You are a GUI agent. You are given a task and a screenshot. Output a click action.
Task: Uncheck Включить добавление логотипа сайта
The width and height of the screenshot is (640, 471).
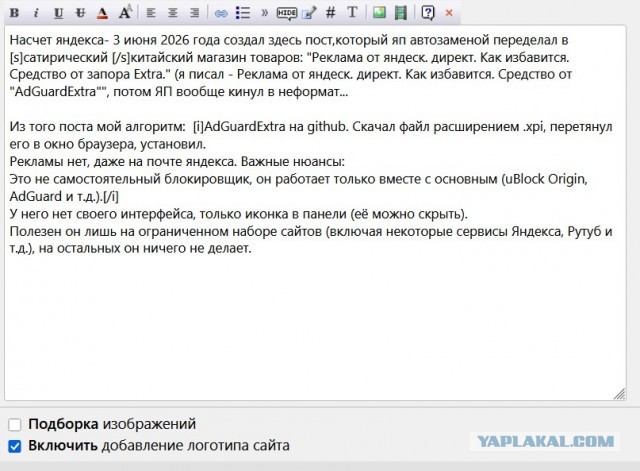pos(15,446)
